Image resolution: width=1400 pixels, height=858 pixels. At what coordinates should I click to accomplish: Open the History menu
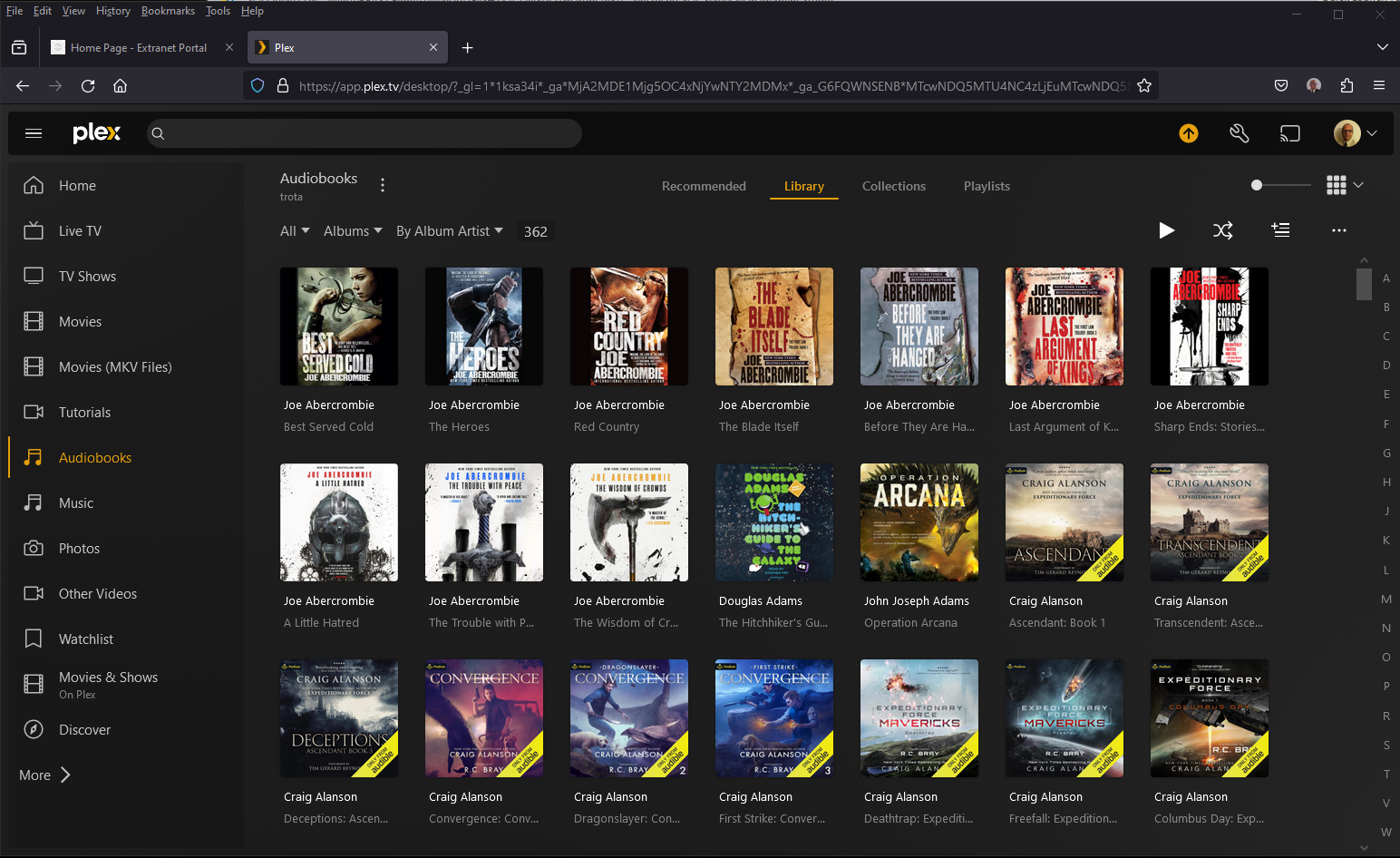click(113, 11)
